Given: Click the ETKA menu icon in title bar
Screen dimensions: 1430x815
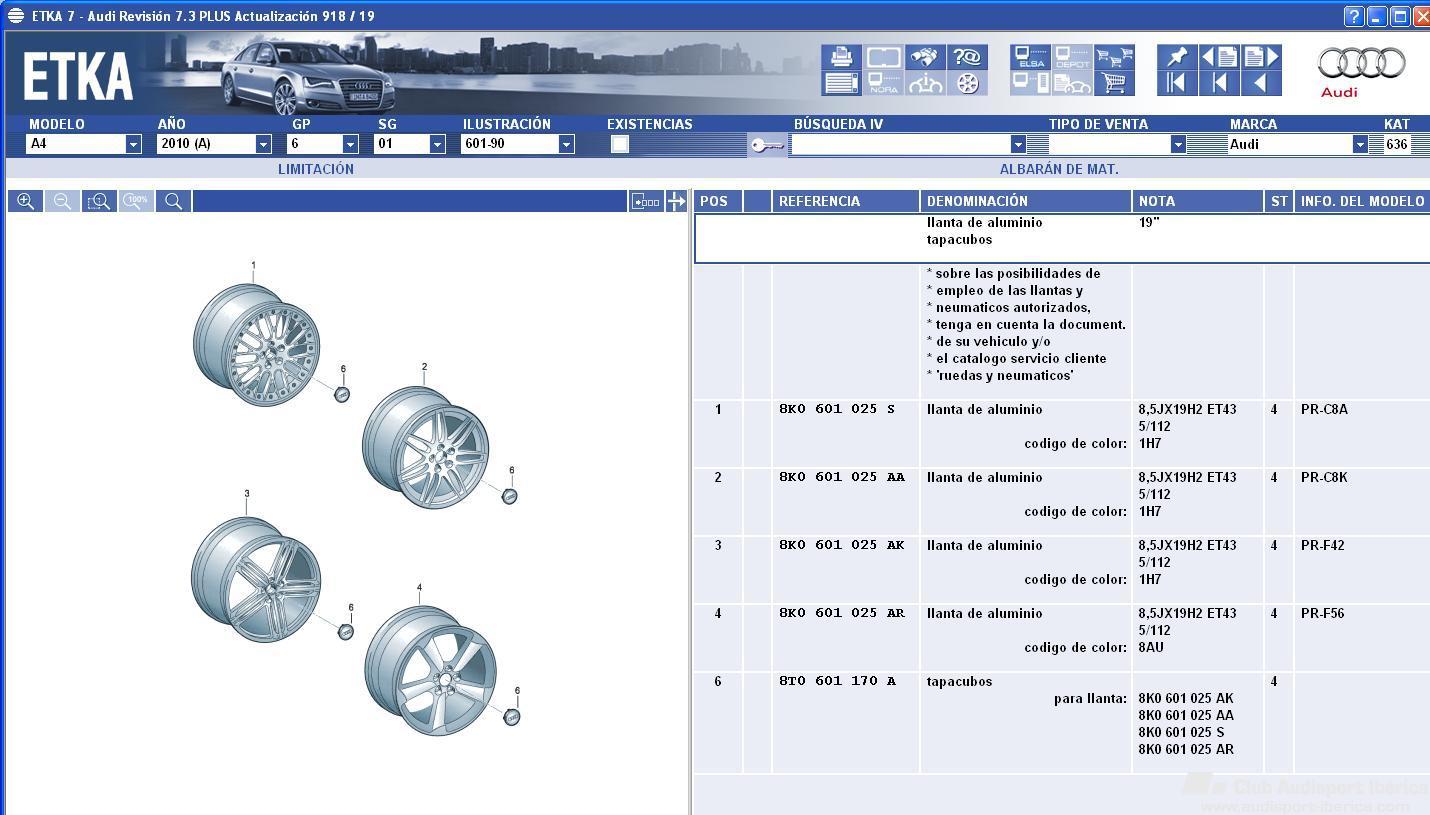Looking at the screenshot, I should click(16, 16).
